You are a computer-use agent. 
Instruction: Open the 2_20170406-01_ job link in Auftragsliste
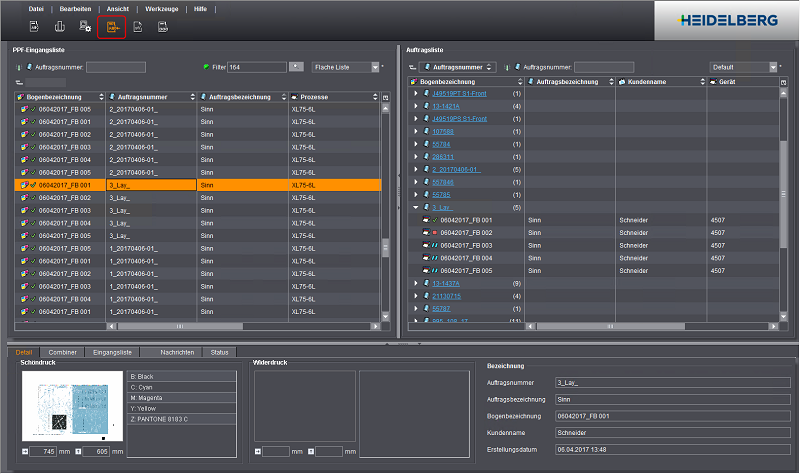coord(456,169)
